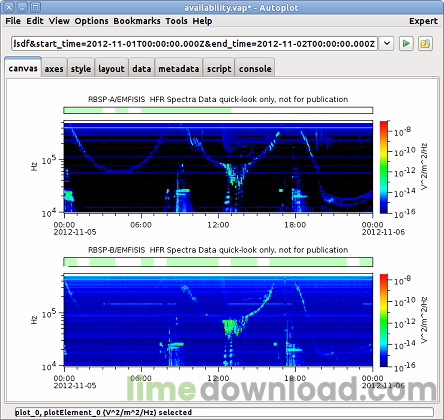Open the Tools menu
This screenshot has height=420, width=444.
[x=176, y=21]
